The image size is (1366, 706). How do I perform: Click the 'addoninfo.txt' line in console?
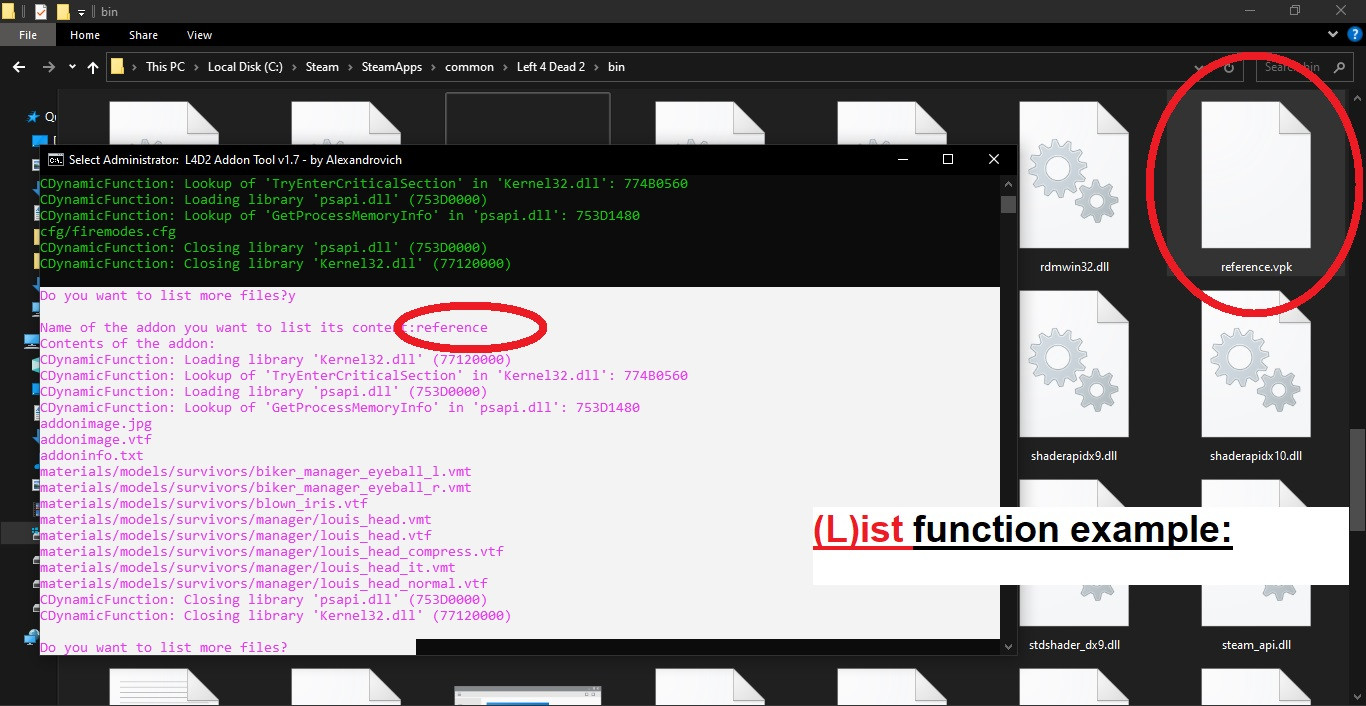[92, 456]
